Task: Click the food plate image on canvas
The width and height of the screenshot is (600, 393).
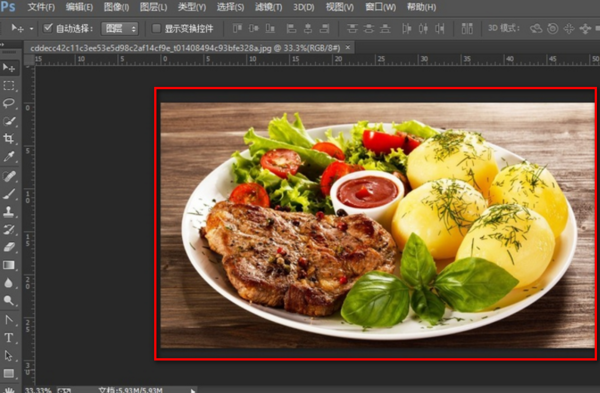Action: 377,225
